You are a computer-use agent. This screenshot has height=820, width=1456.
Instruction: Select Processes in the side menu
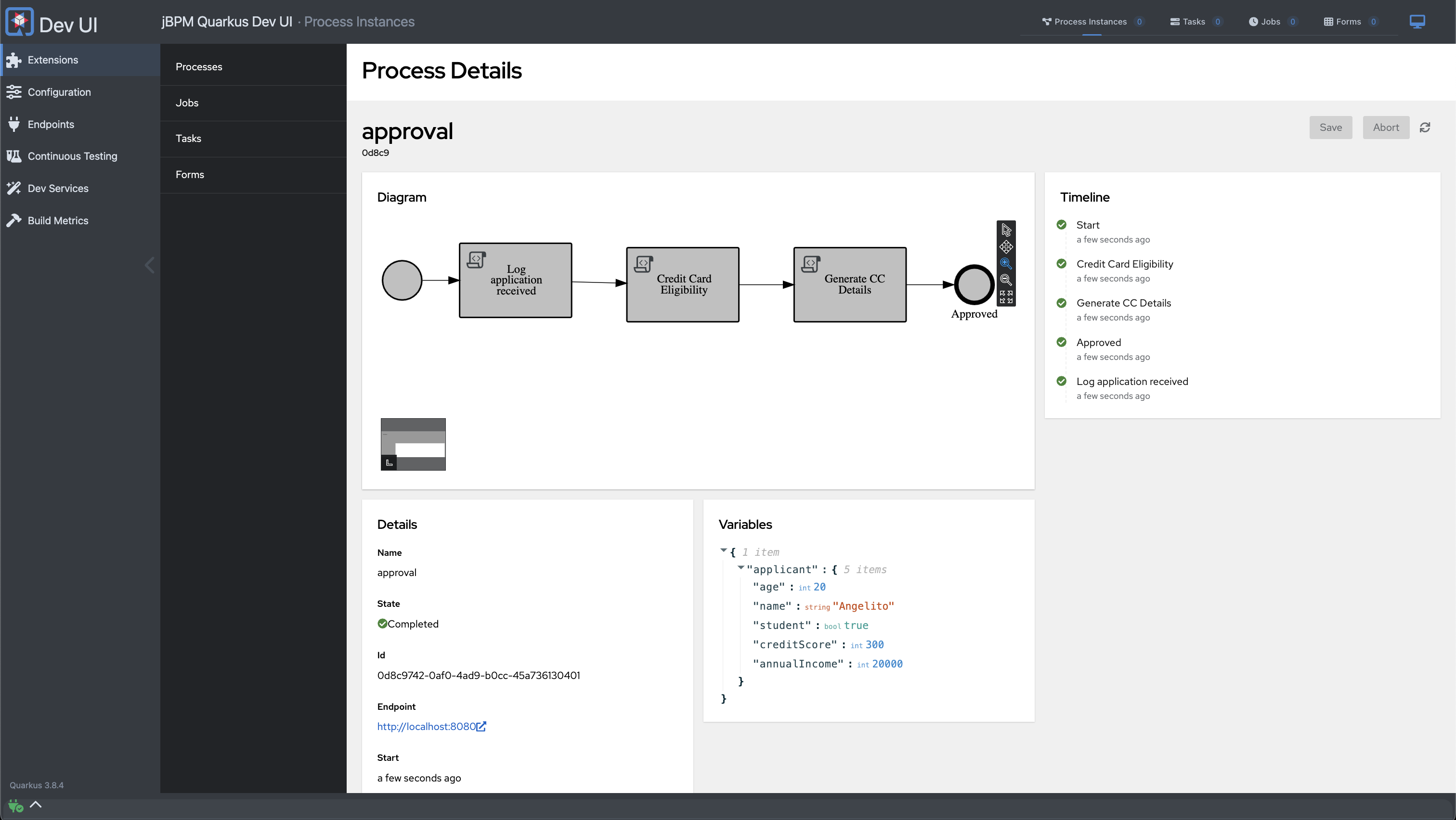[253, 66]
